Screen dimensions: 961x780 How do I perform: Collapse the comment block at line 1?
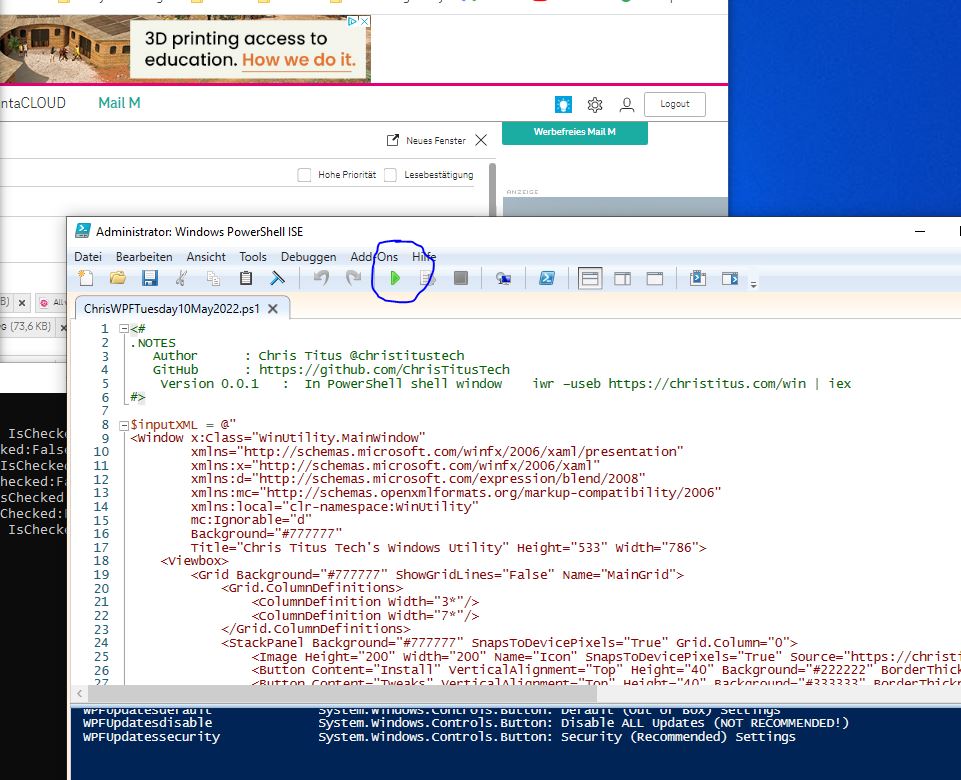tap(124, 329)
